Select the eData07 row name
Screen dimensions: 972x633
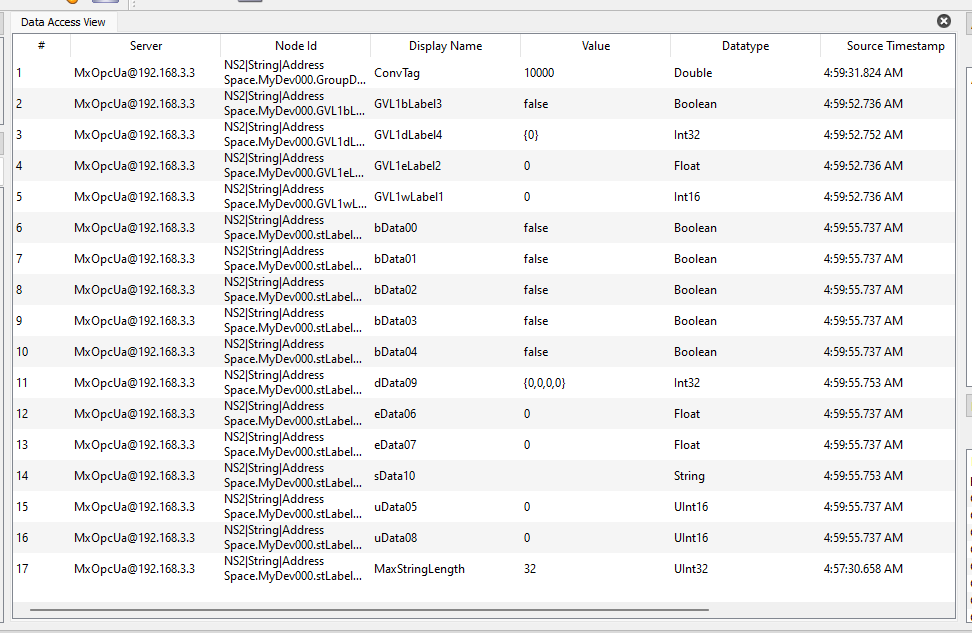click(x=395, y=445)
